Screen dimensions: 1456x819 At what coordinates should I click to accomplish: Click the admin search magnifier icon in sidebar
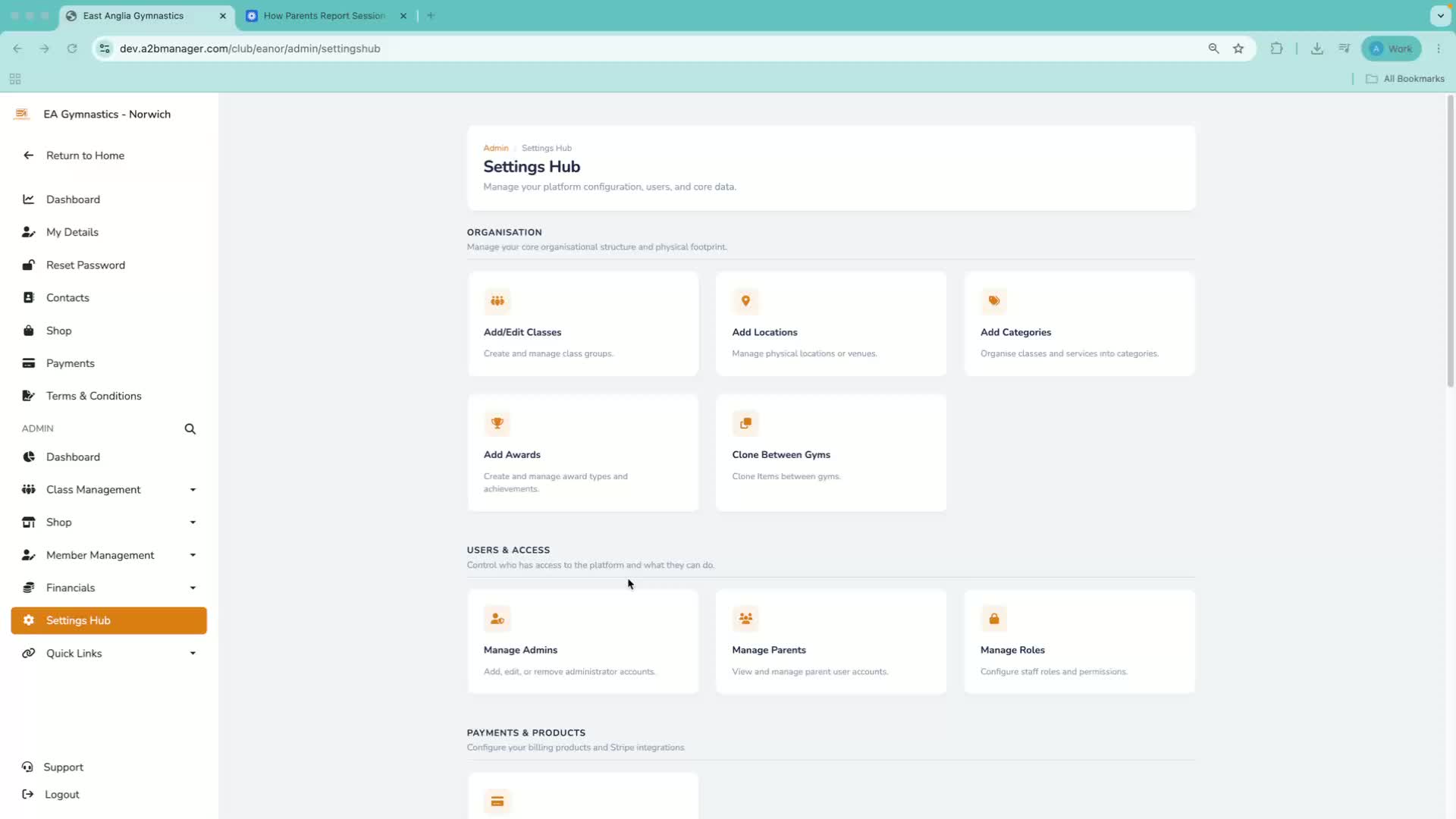click(x=190, y=429)
